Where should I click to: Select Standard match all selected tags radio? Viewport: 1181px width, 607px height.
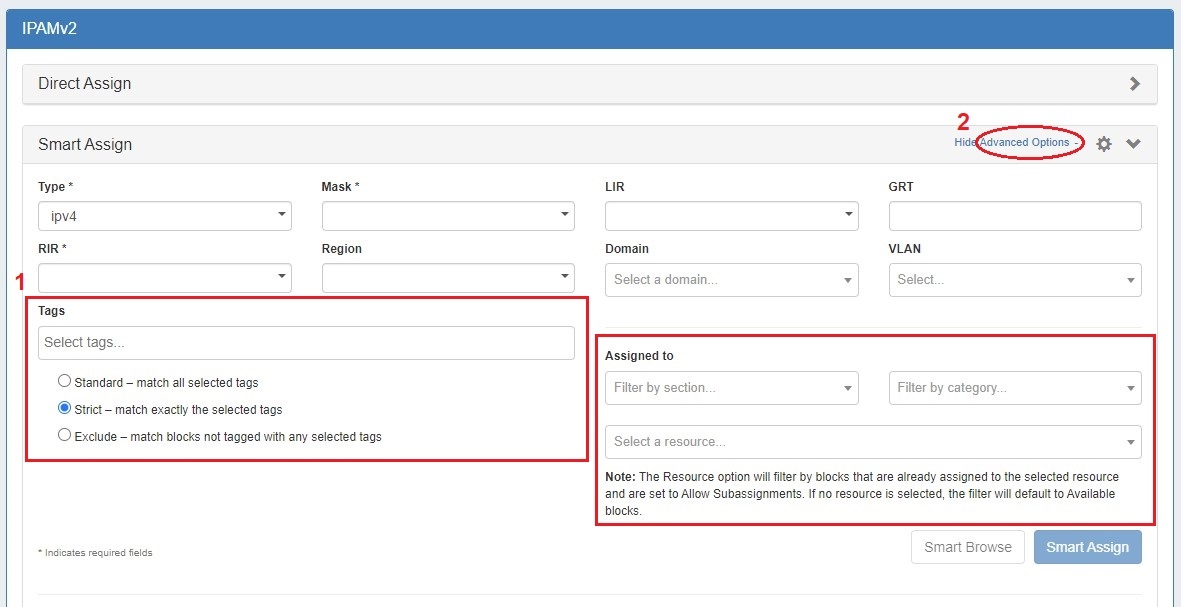tap(65, 381)
